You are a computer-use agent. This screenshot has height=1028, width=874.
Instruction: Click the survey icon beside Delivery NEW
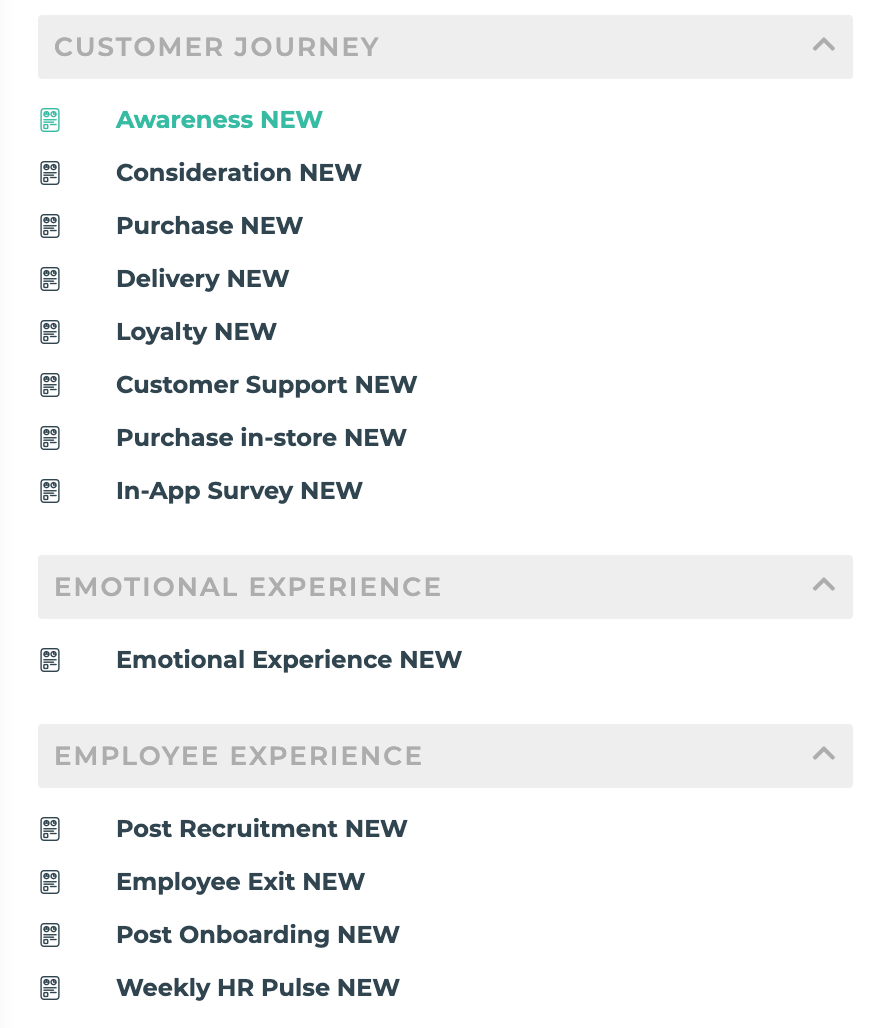click(50, 279)
